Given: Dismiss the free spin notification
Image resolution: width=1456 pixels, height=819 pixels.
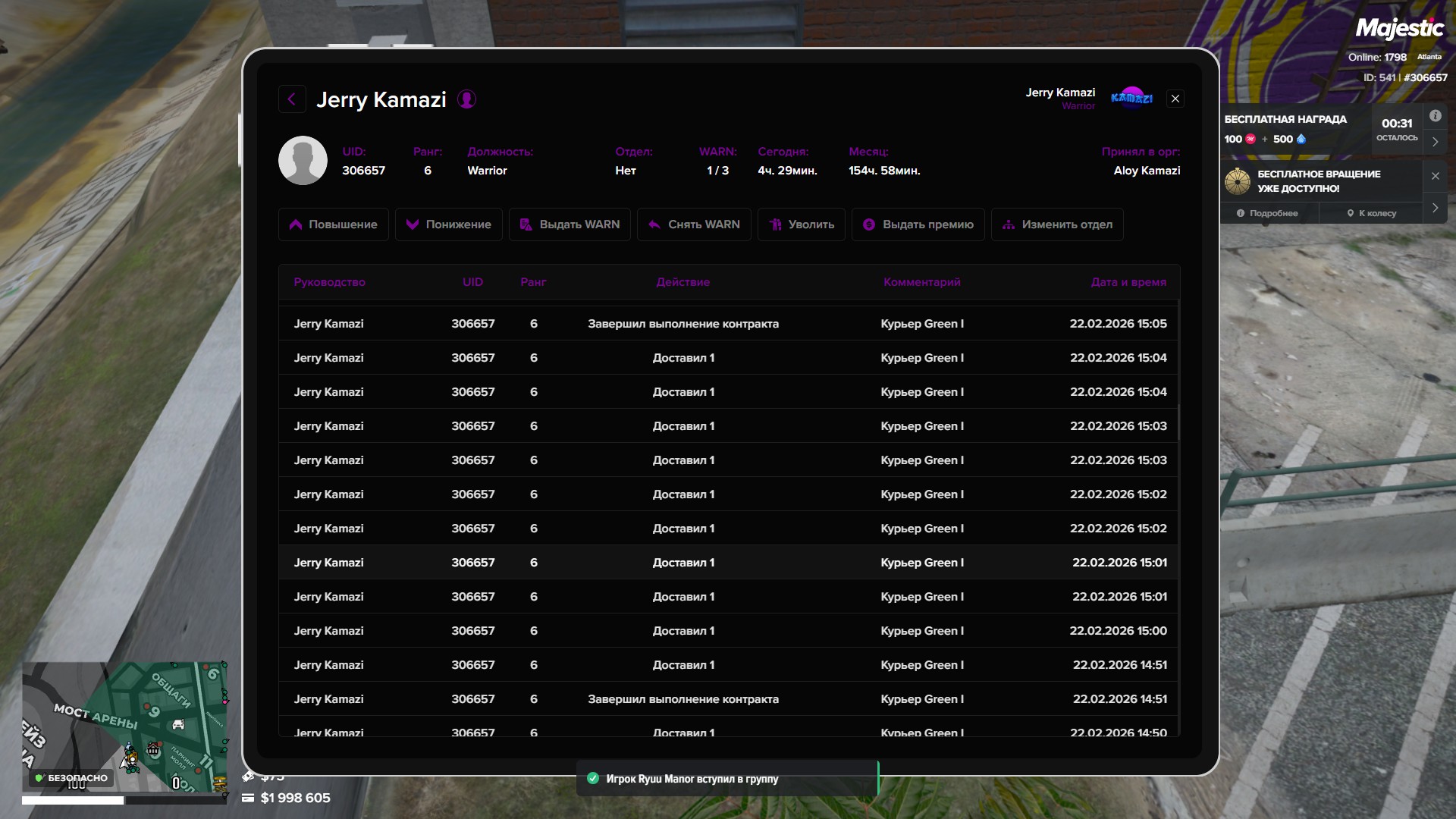Looking at the screenshot, I should [x=1435, y=176].
